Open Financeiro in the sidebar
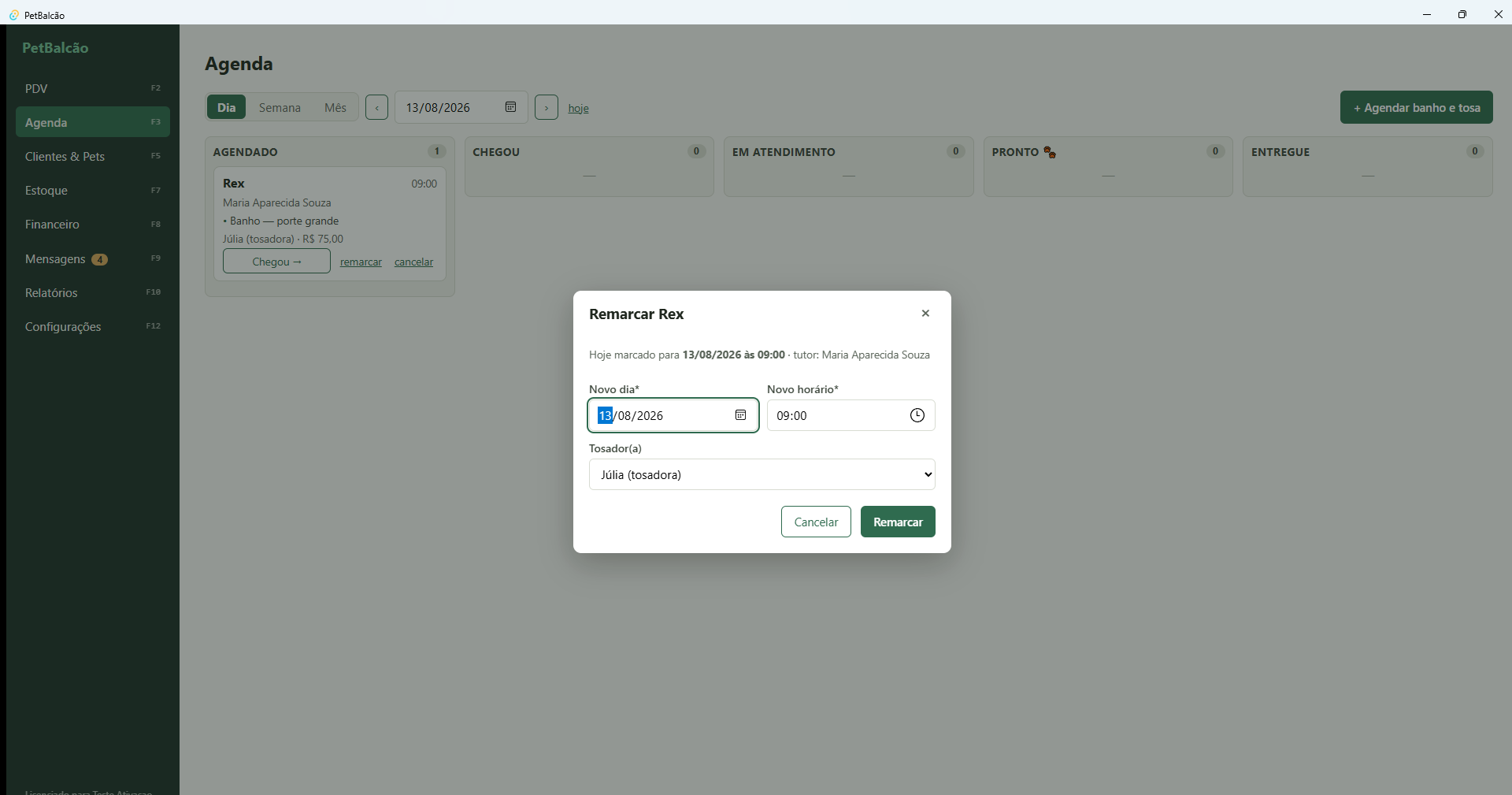 click(93, 224)
